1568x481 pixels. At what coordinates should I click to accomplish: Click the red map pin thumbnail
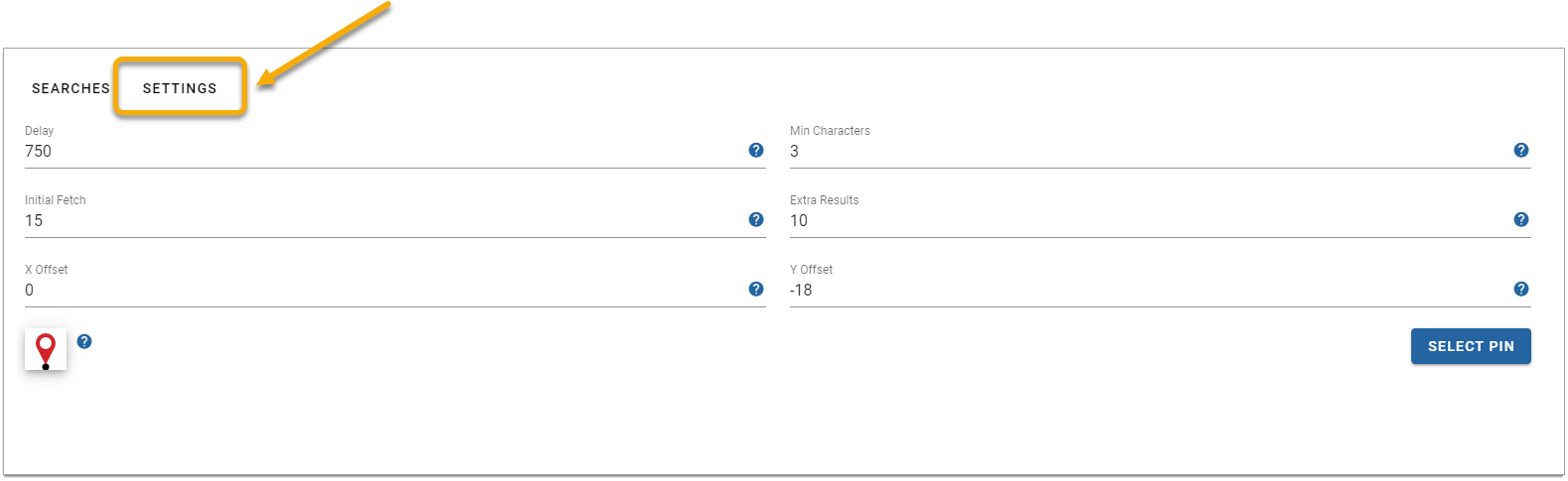tap(46, 349)
